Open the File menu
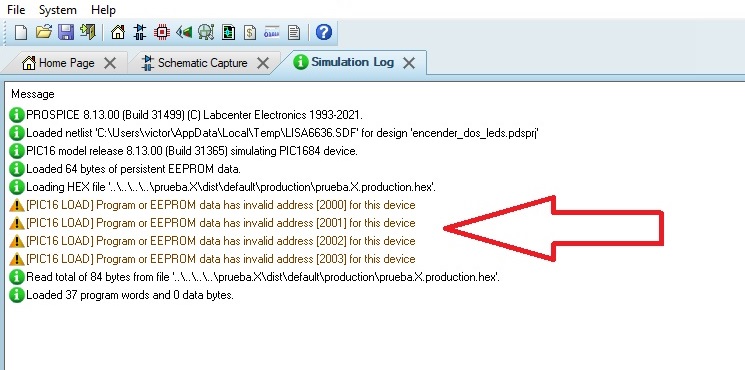Image resolution: width=745 pixels, height=370 pixels. coord(16,9)
